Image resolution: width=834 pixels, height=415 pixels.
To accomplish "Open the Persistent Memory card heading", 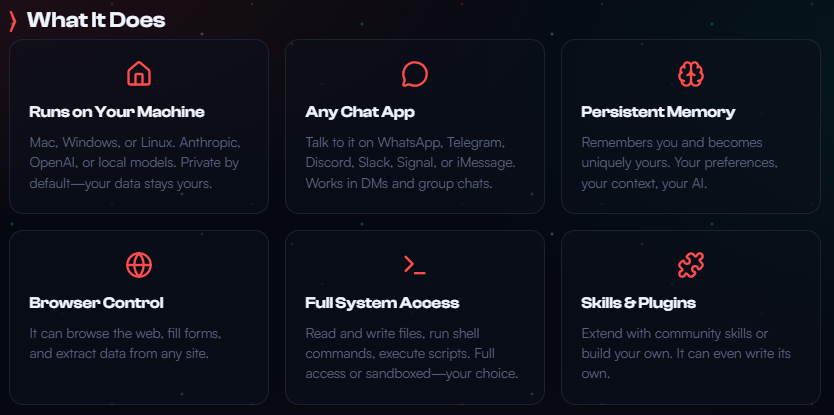I will pyautogui.click(x=658, y=112).
